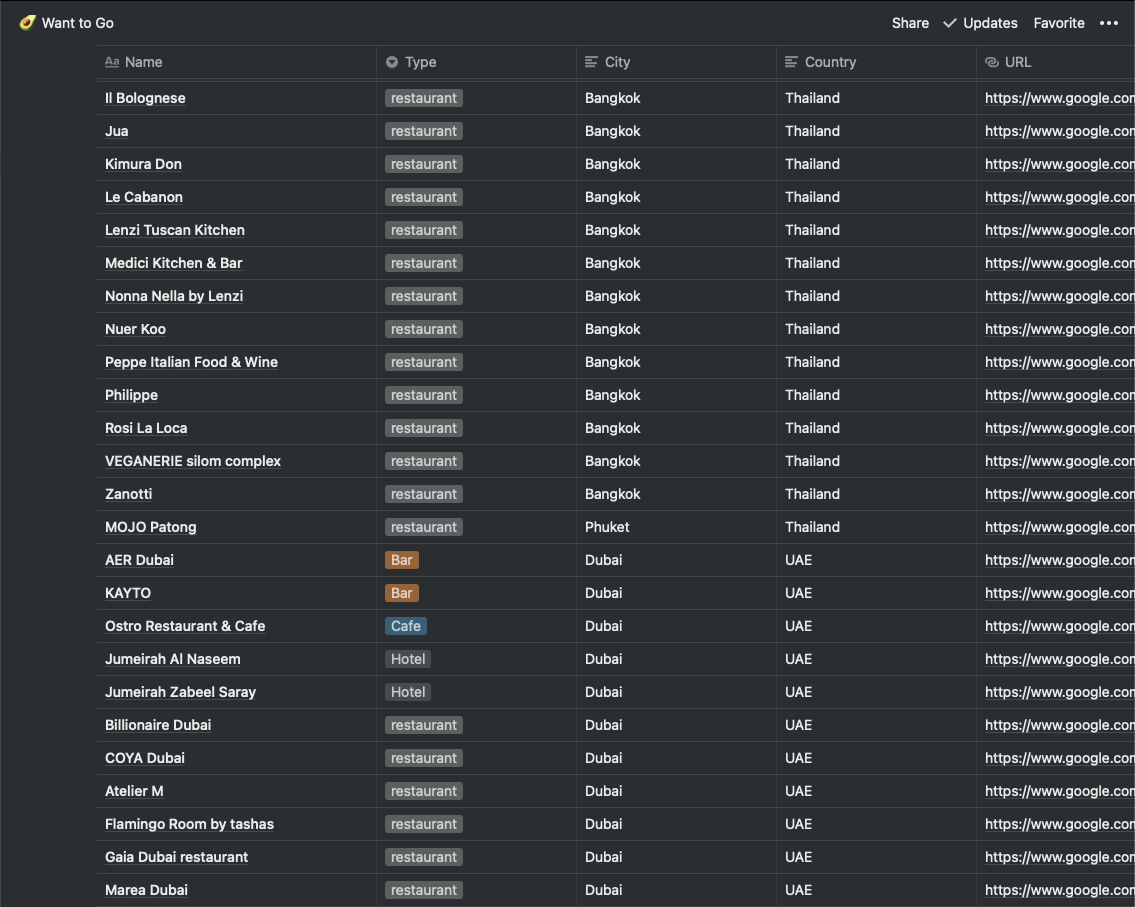Click the Updates checkmark icon
Image resolution: width=1135 pixels, height=907 pixels.
pyautogui.click(x=950, y=23)
